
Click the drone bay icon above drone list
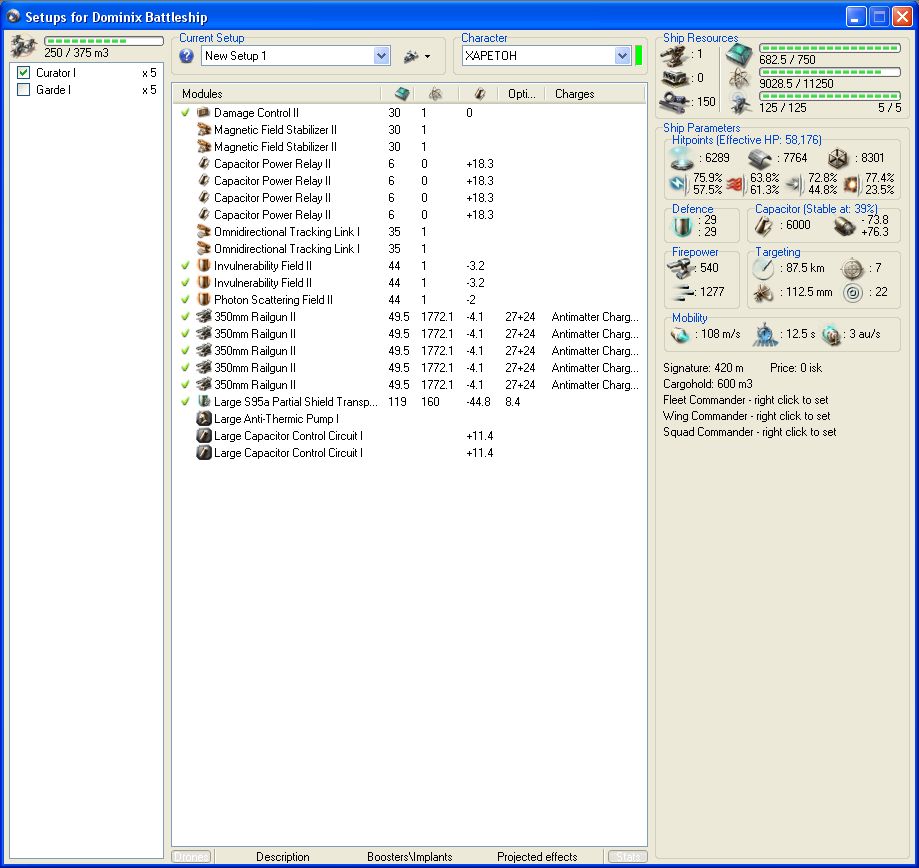pos(24,46)
